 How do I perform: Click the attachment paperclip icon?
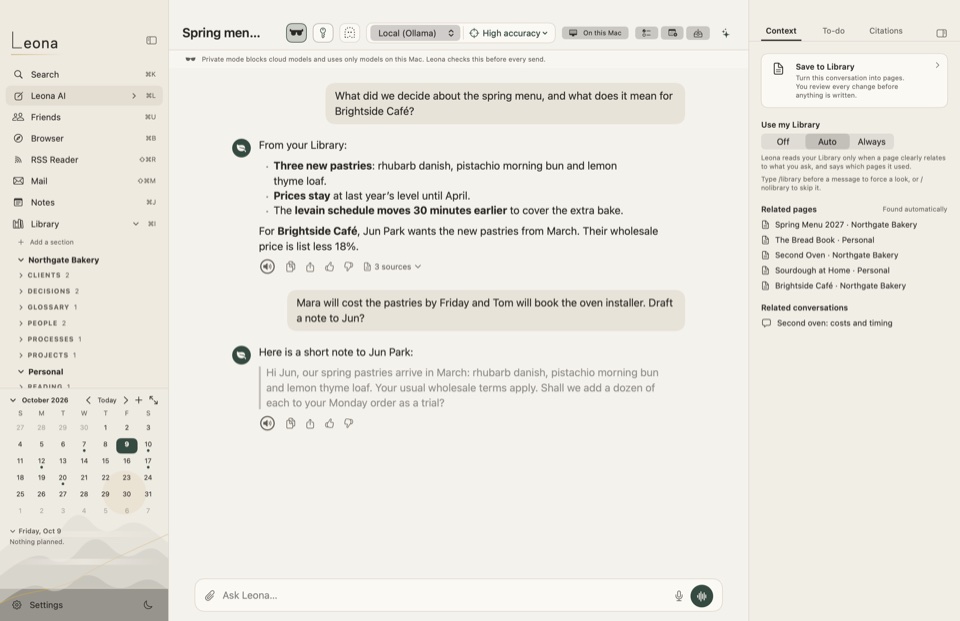click(209, 595)
